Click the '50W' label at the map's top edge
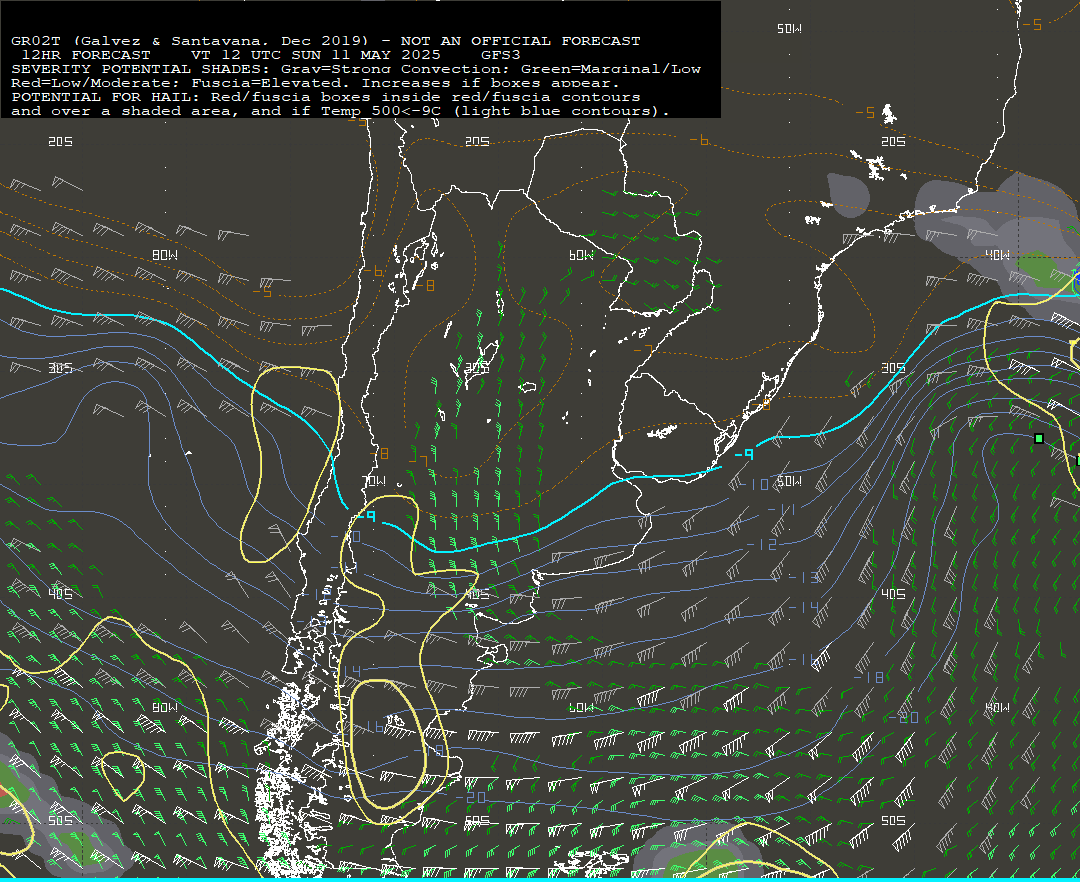The height and width of the screenshot is (882, 1080). pos(789,29)
